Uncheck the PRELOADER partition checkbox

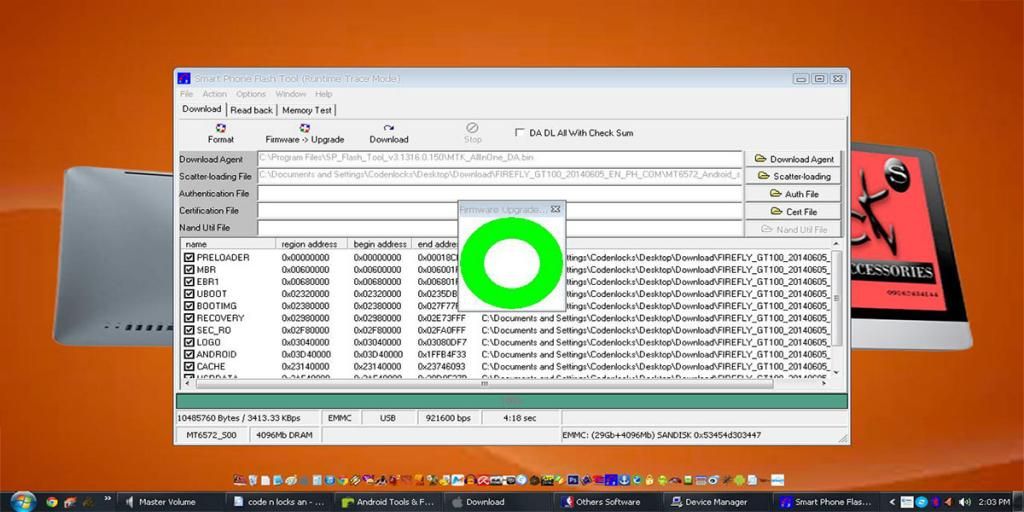pos(189,257)
